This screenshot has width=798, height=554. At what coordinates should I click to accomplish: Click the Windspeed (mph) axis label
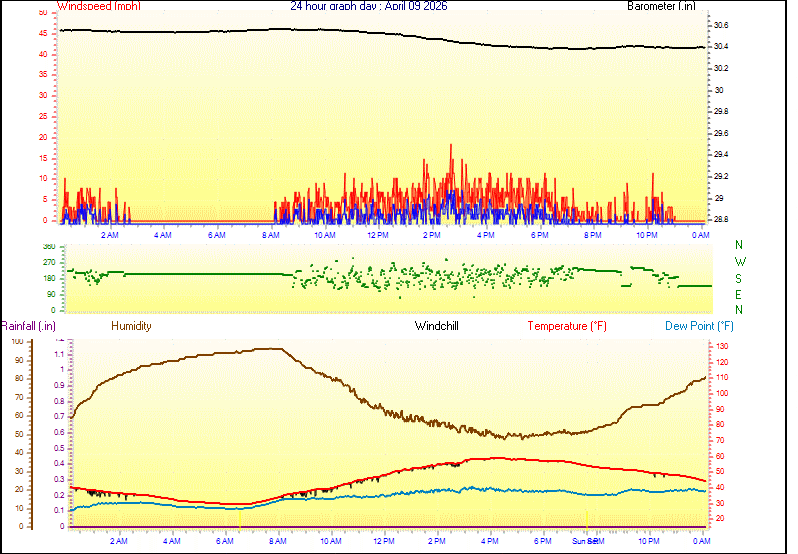point(99,6)
